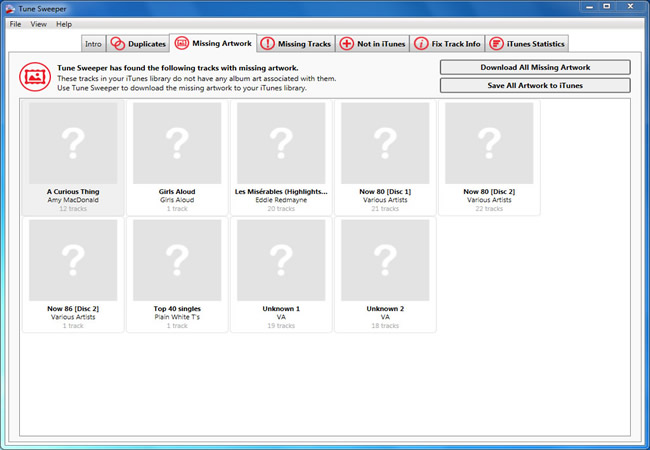Image resolution: width=650 pixels, height=450 pixels.
Task: Click the '18 tracks' count text
Action: click(x=385, y=326)
